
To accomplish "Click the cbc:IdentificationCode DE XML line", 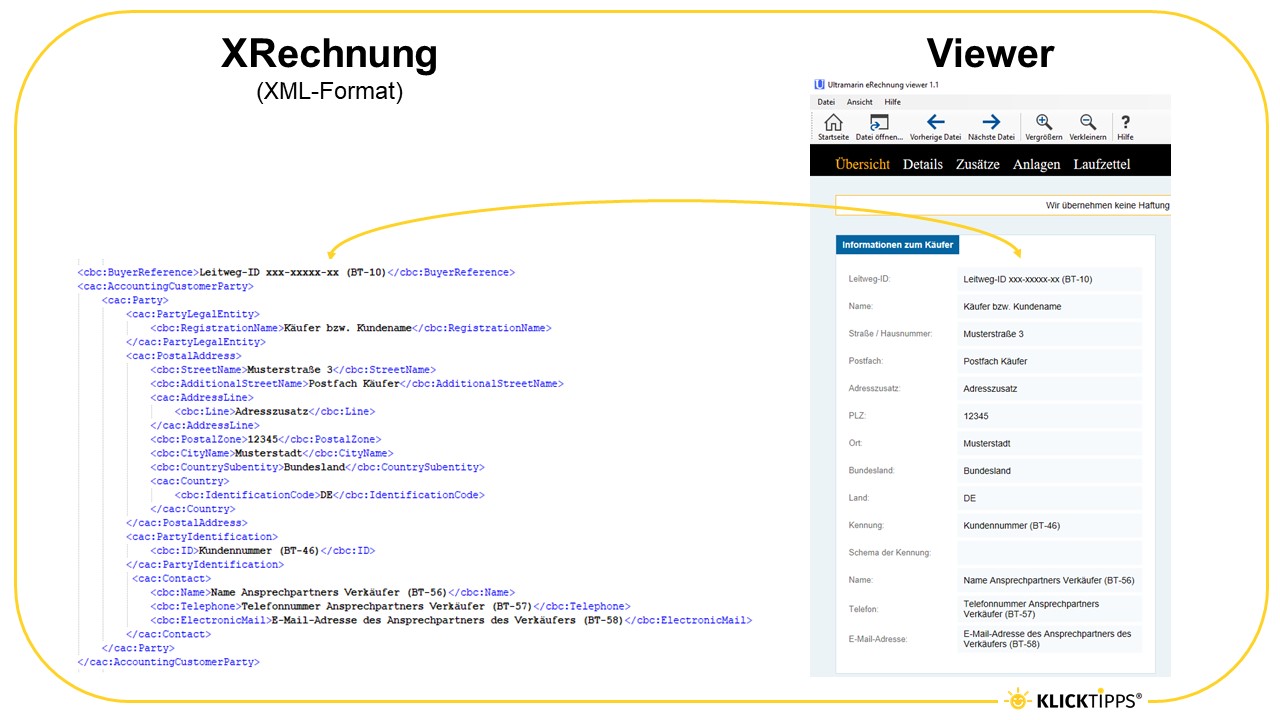I will pyautogui.click(x=329, y=495).
